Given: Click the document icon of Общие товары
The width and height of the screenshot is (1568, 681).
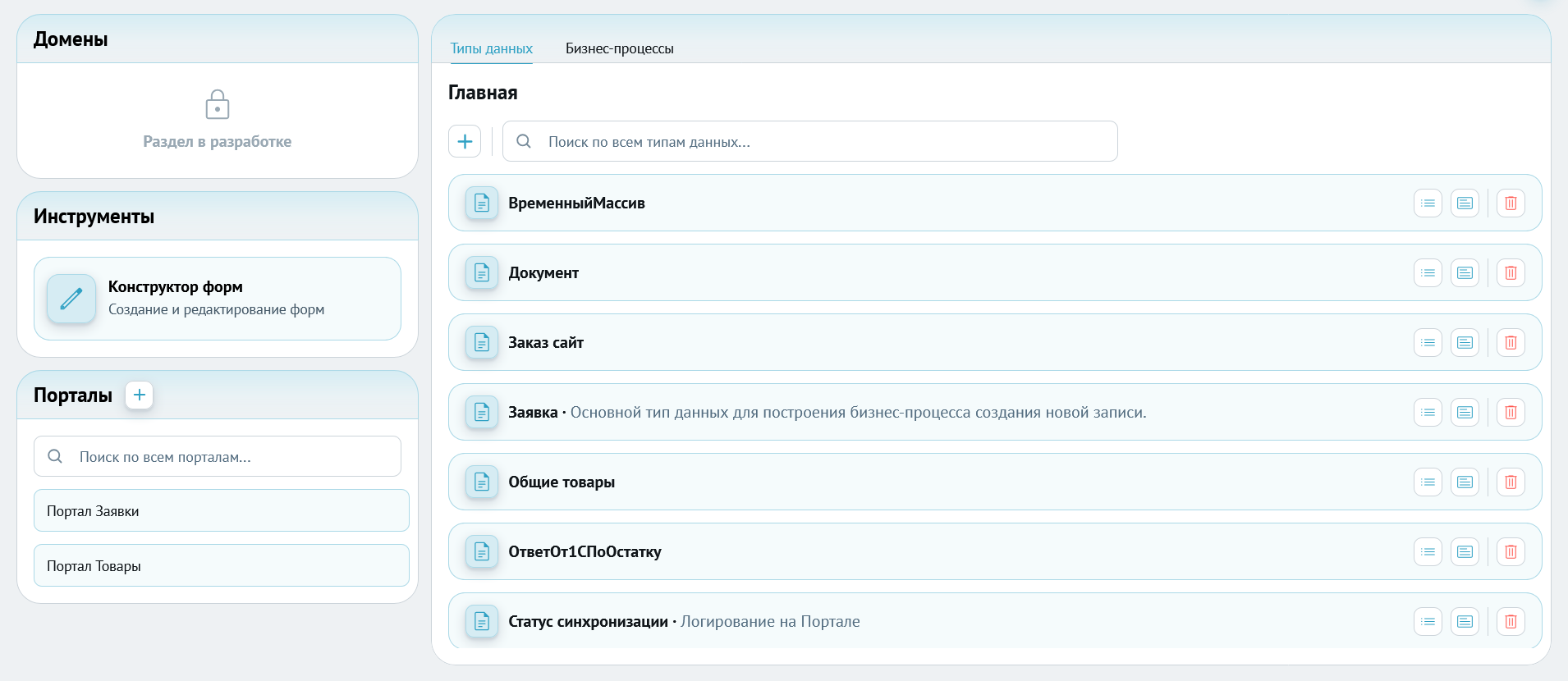Looking at the screenshot, I should coord(482,482).
